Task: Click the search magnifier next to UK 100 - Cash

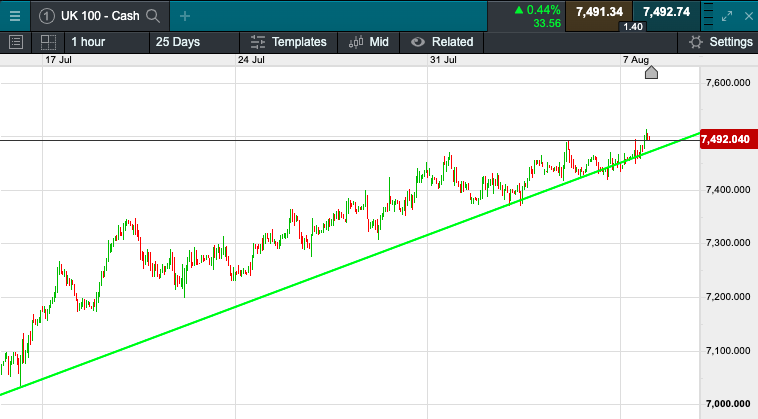Action: [153, 16]
